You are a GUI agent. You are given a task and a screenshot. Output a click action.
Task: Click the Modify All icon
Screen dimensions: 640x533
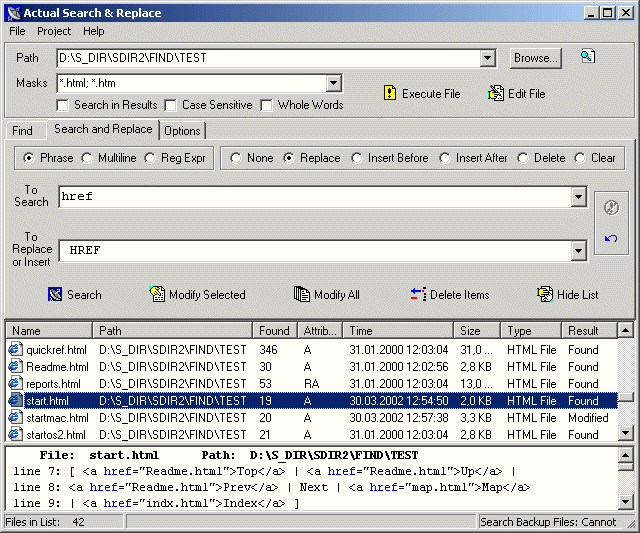click(302, 294)
